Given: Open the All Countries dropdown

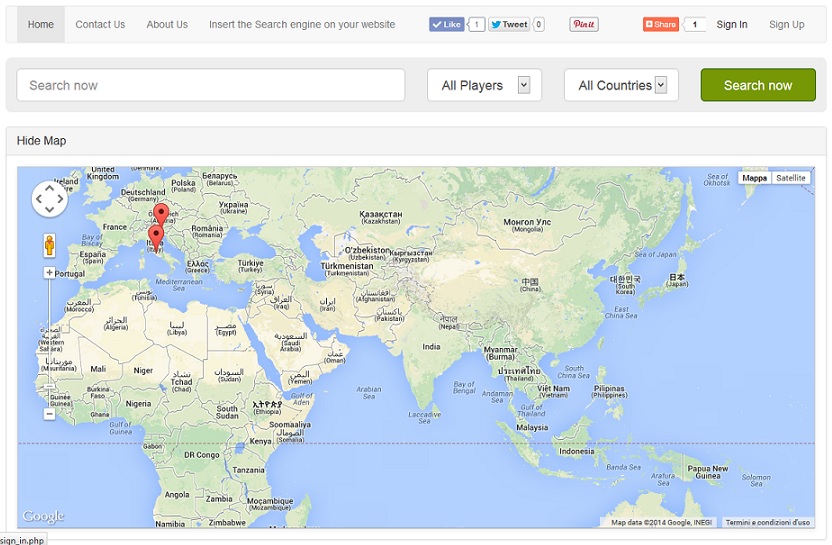Looking at the screenshot, I should tap(621, 85).
